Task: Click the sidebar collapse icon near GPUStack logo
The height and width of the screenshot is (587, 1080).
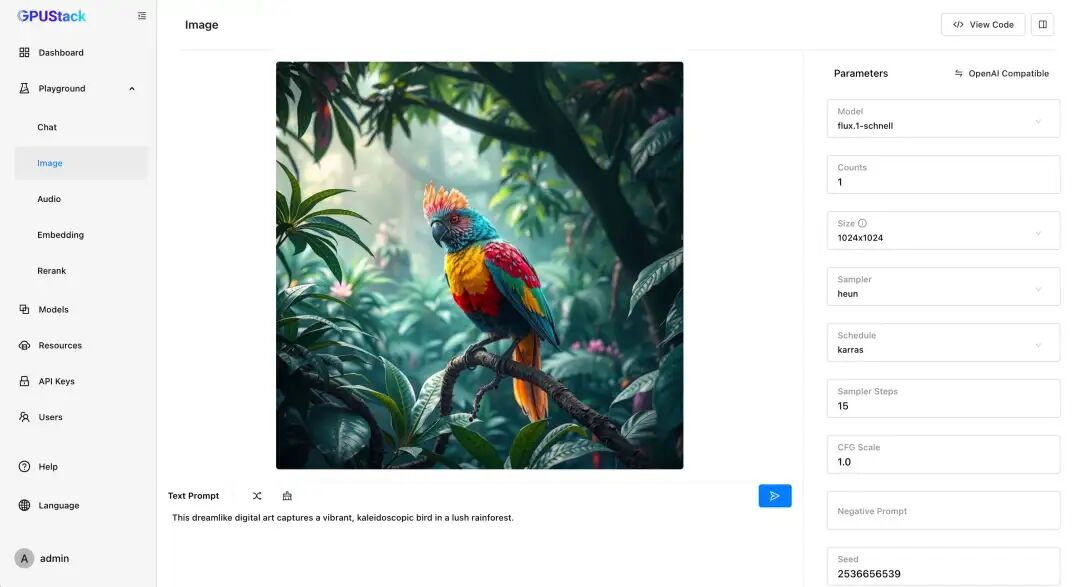Action: tap(142, 16)
